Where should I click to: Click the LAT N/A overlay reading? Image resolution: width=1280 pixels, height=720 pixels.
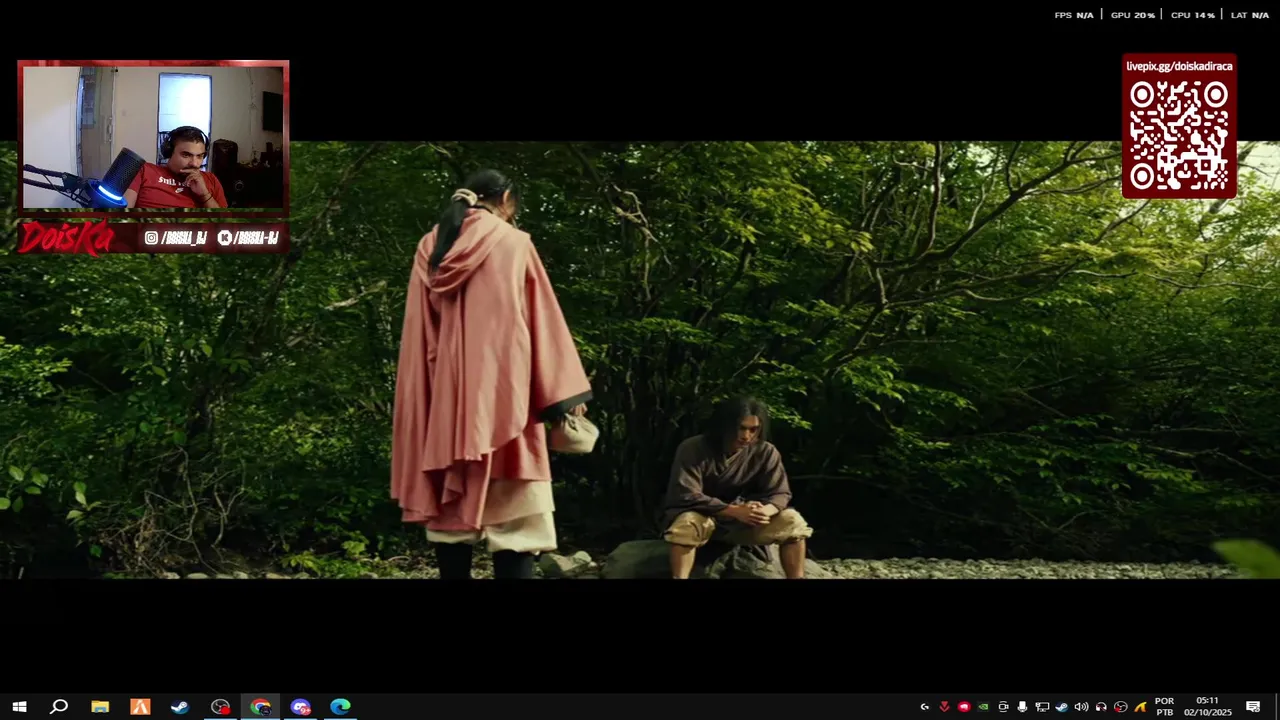(1250, 15)
